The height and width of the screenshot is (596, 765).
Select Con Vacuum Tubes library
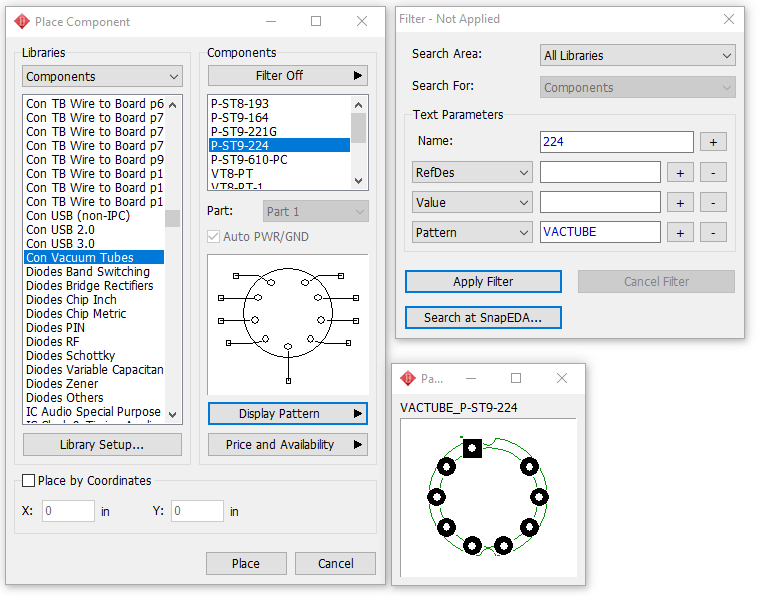pos(94,258)
